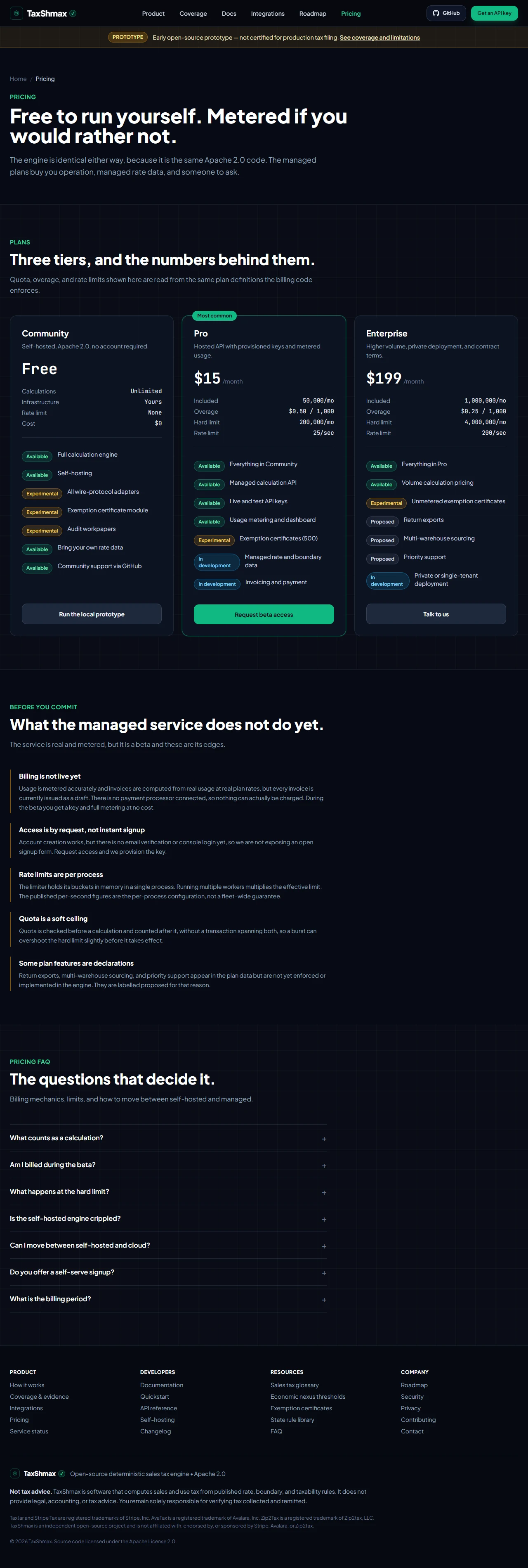Expand "What happens at the hard limit?"
The width and height of the screenshot is (528, 1568).
tap(168, 1191)
